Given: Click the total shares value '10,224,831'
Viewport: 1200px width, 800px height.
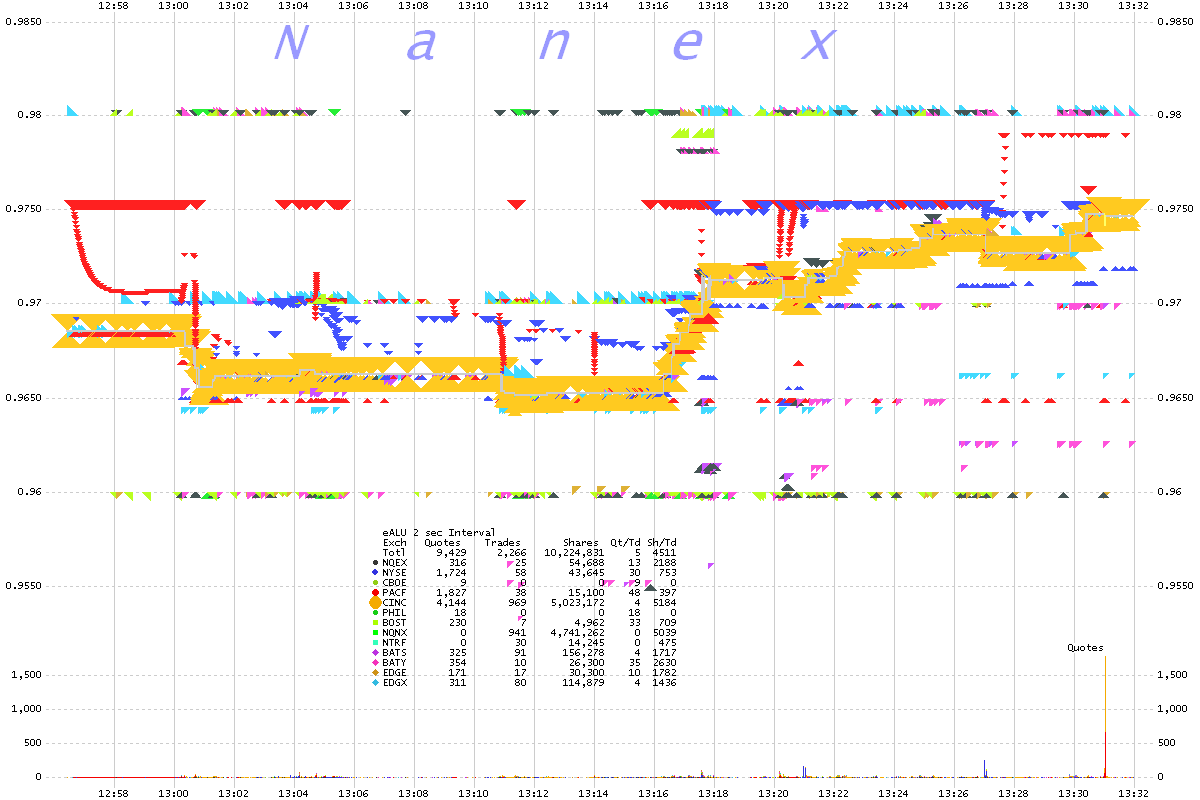Looking at the screenshot, I should (574, 553).
